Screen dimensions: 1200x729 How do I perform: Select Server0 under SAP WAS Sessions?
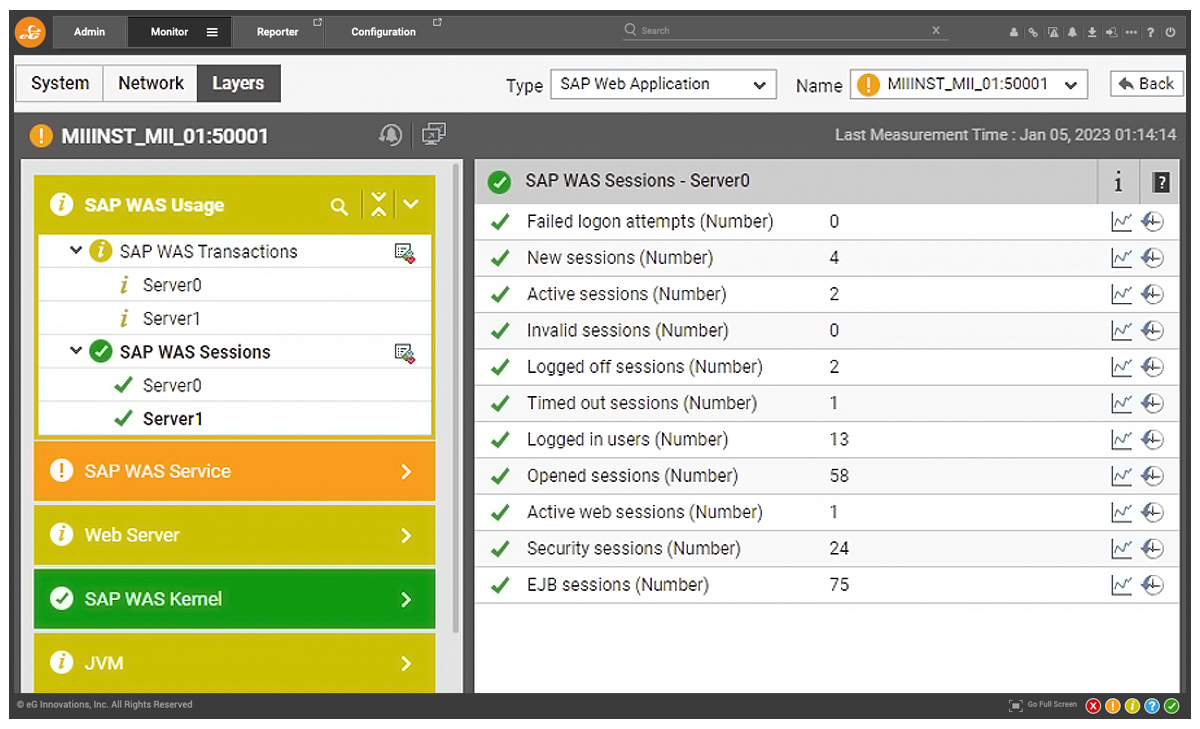172,385
